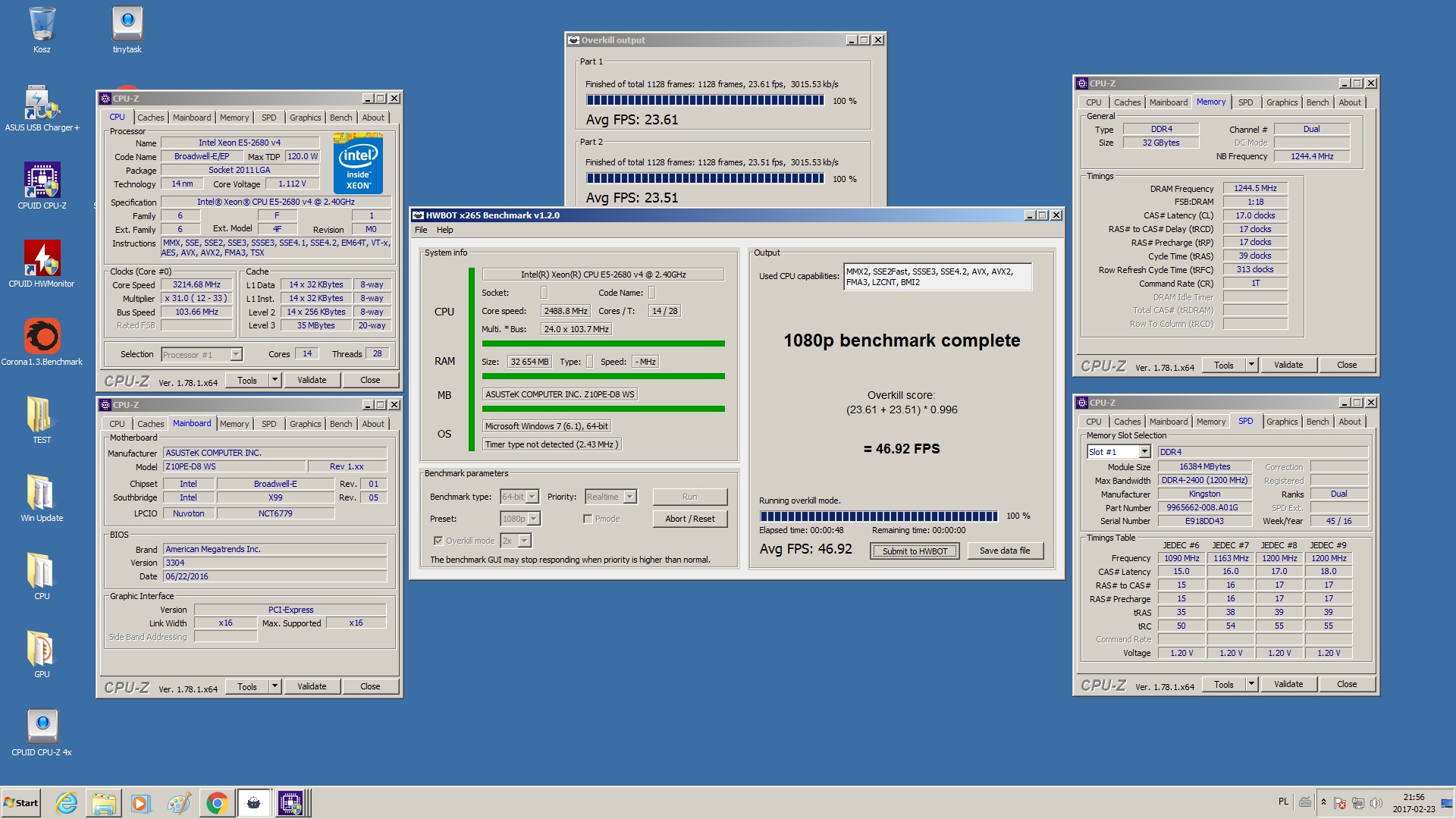Open the TEST folder on desktop

click(42, 421)
